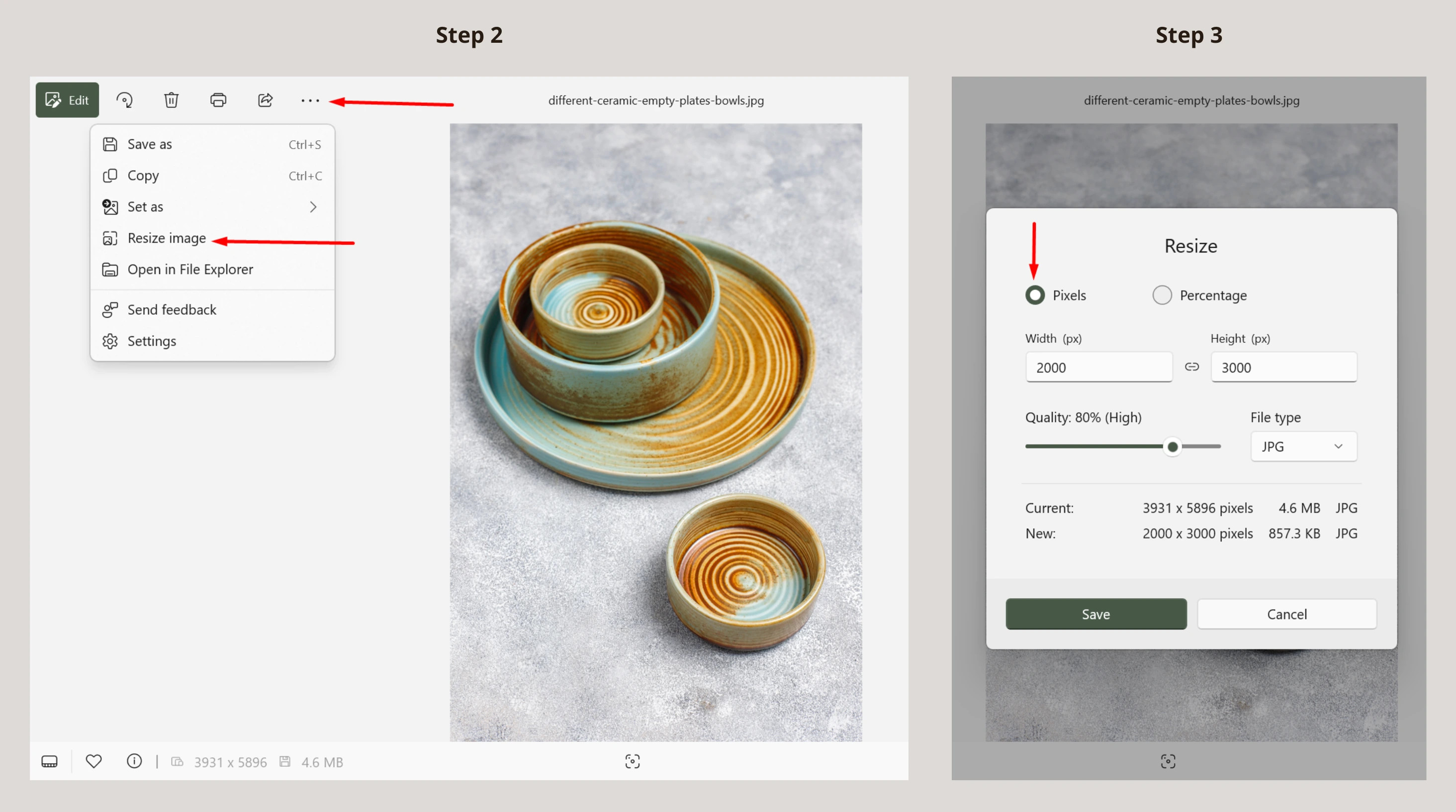Expand the Set as submenu
The image size is (1456, 812).
(x=212, y=207)
